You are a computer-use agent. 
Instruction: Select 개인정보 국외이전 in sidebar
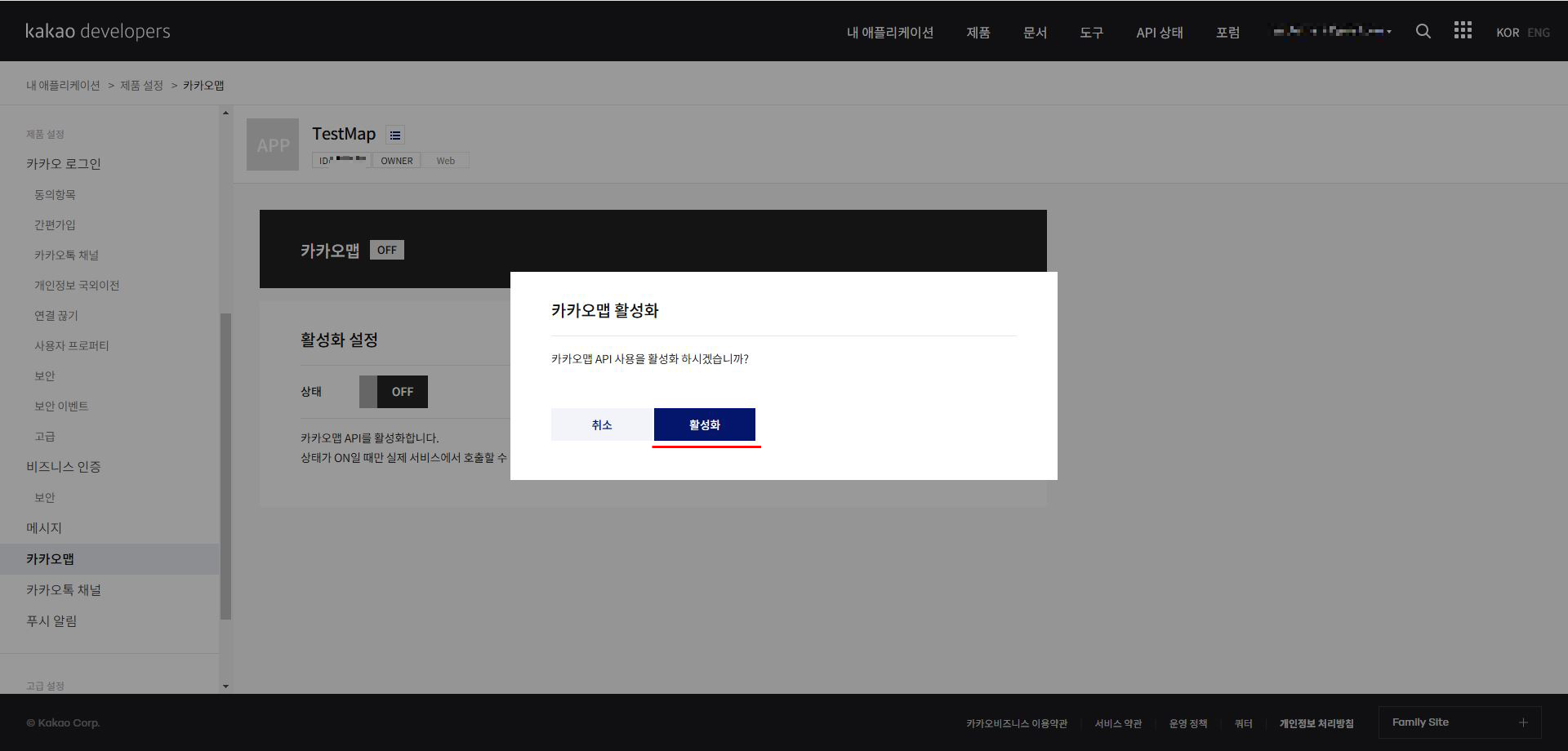tap(77, 286)
